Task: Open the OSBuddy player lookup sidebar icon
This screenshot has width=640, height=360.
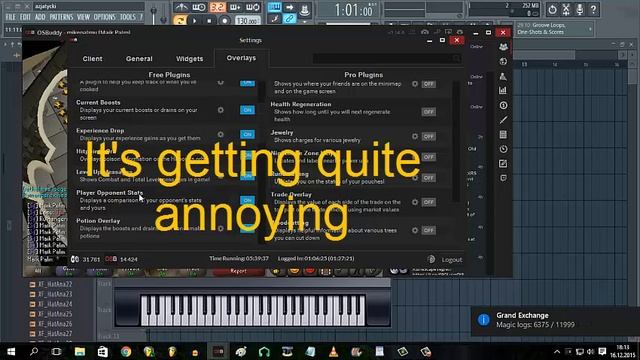Action: (503, 76)
